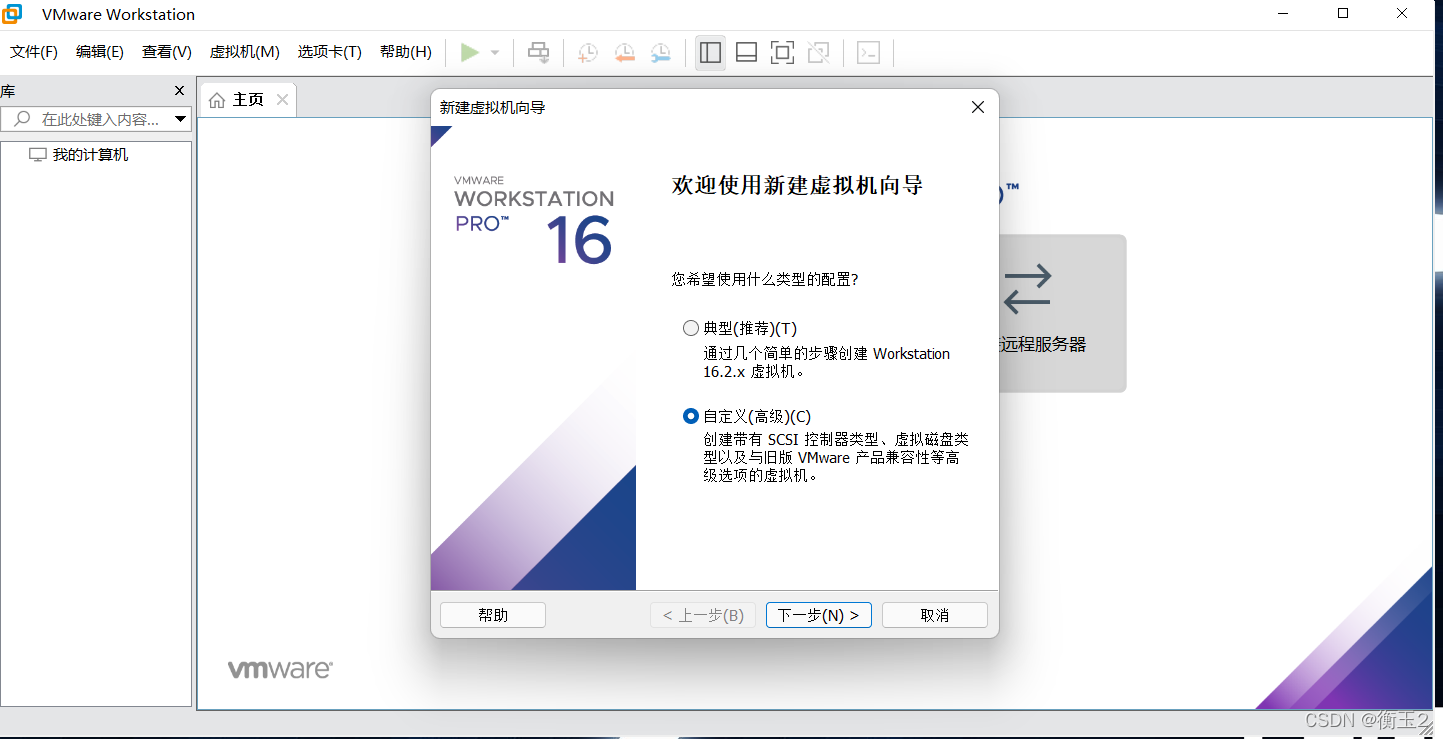
Task: Click the Revert to Snapshot toolbar icon
Action: 625,53
